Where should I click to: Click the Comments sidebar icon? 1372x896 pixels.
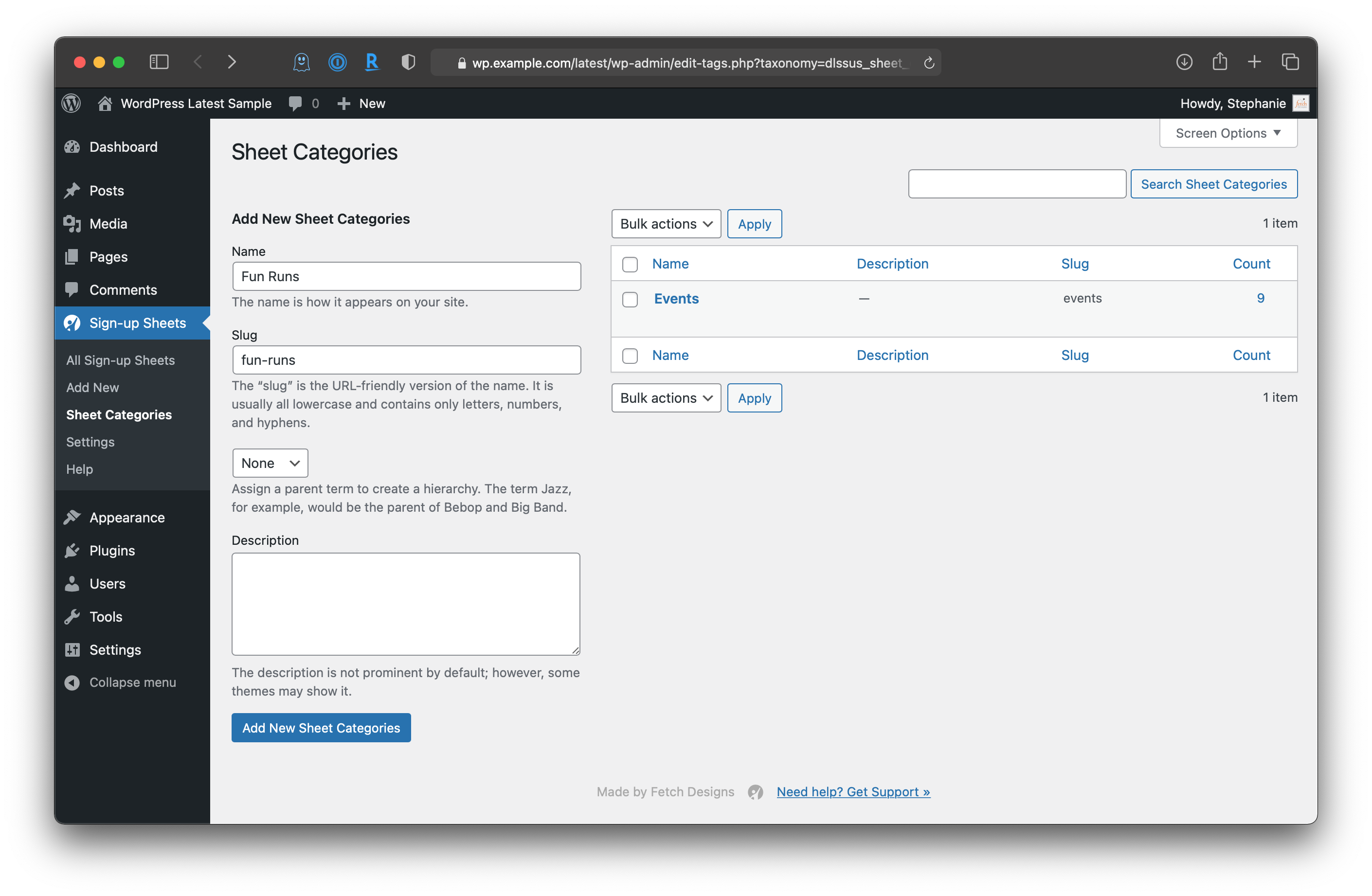(72, 290)
